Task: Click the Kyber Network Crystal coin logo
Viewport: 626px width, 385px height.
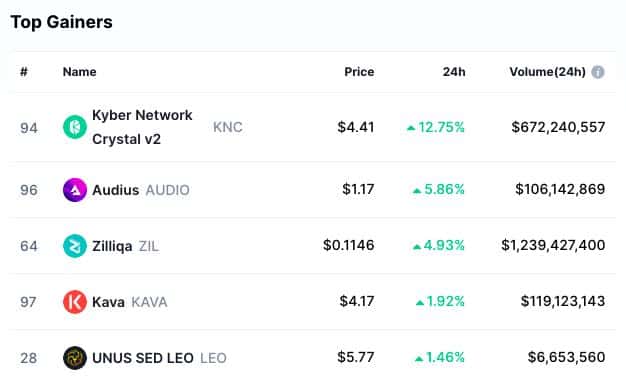Action: (75, 127)
